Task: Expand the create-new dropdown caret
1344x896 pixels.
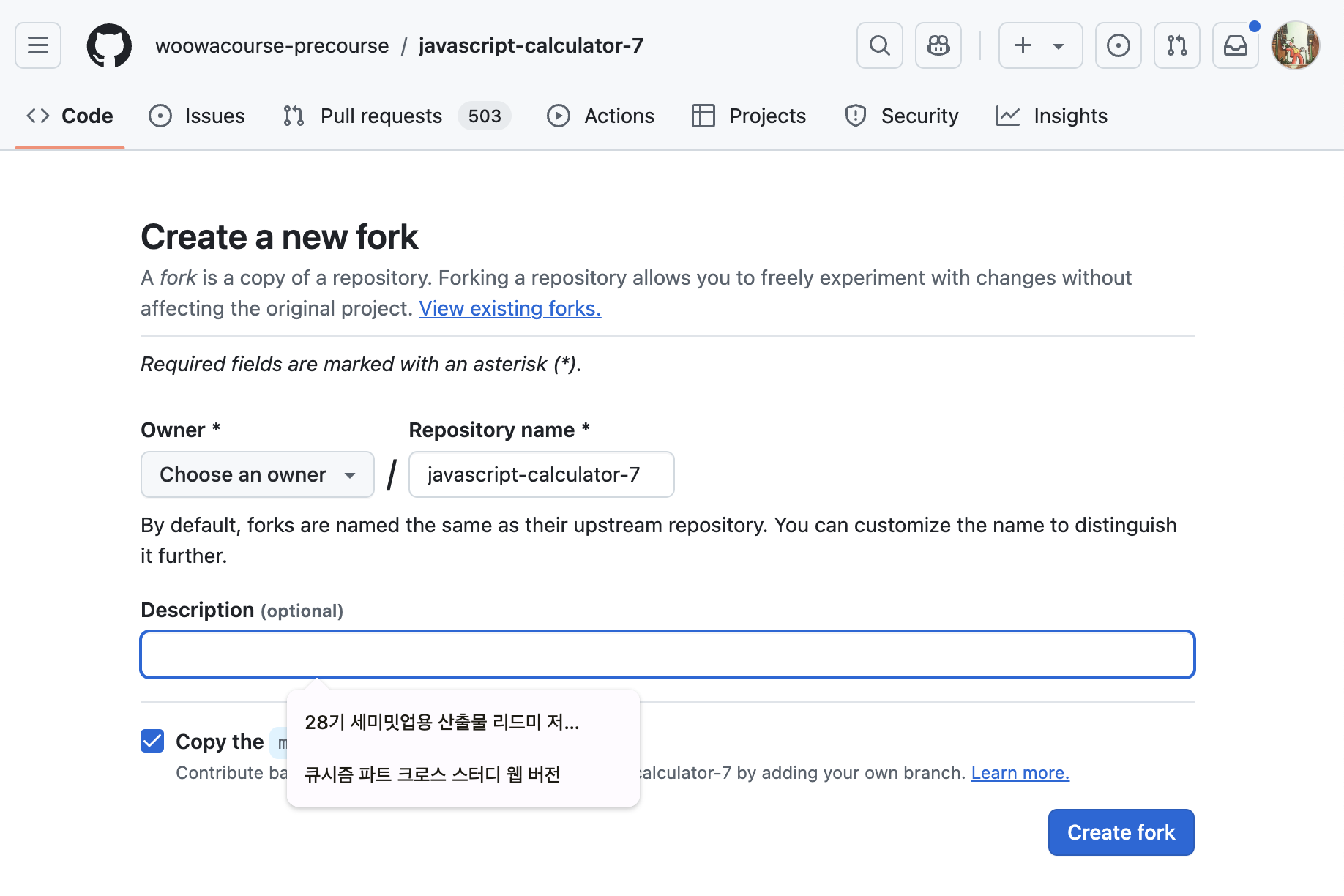Action: pos(1059,46)
